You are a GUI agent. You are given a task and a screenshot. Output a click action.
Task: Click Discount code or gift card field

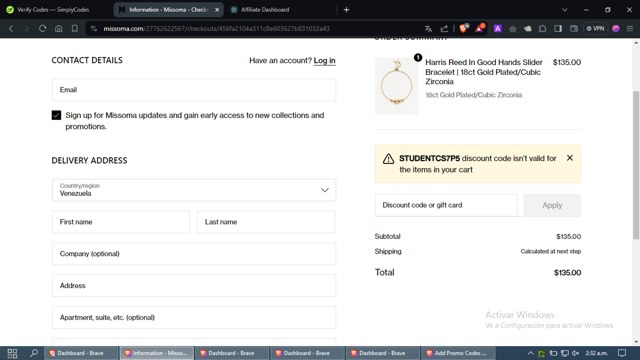pyautogui.click(x=446, y=205)
